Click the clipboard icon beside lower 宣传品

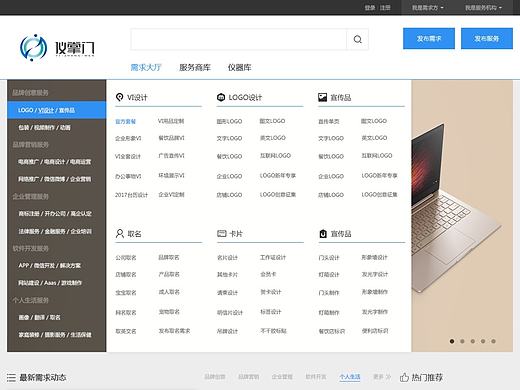click(x=323, y=234)
